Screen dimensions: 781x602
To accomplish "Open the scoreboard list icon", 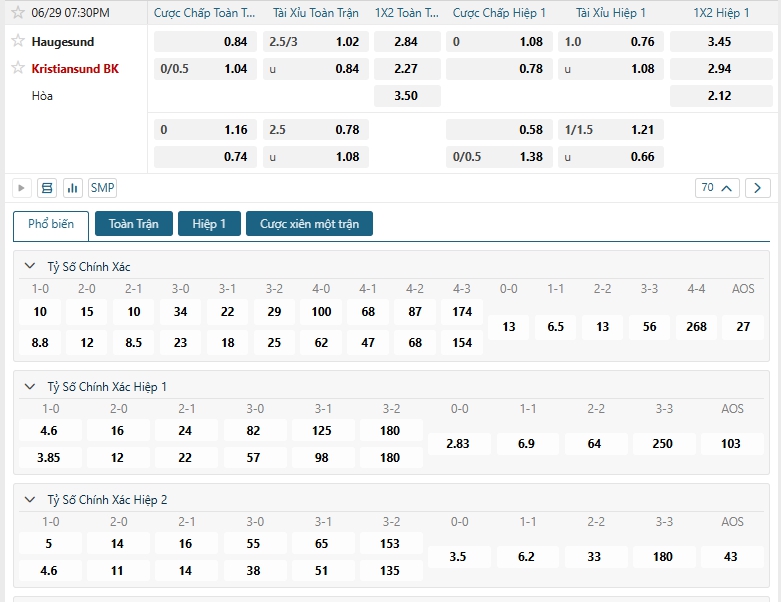I will [x=47, y=188].
